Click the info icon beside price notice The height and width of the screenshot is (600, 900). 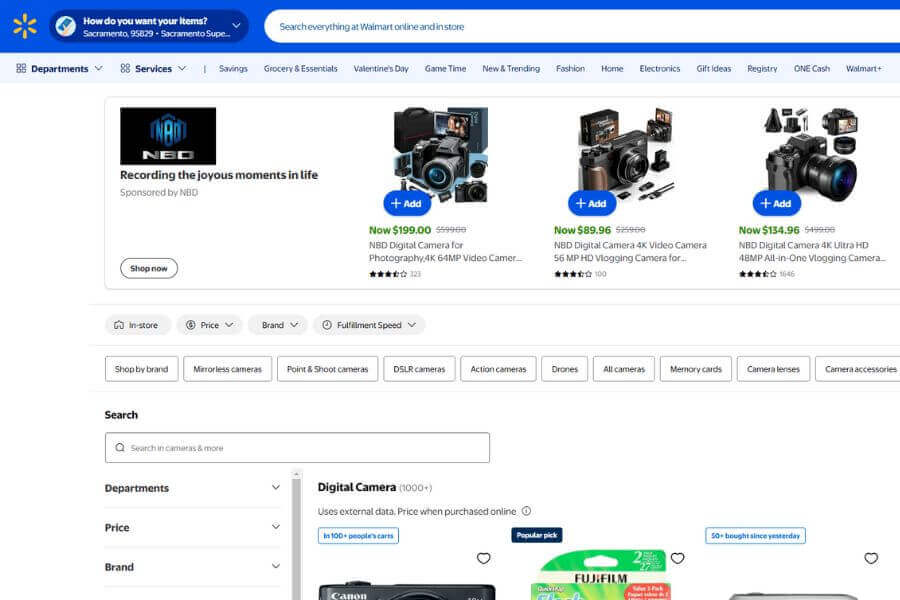point(526,511)
